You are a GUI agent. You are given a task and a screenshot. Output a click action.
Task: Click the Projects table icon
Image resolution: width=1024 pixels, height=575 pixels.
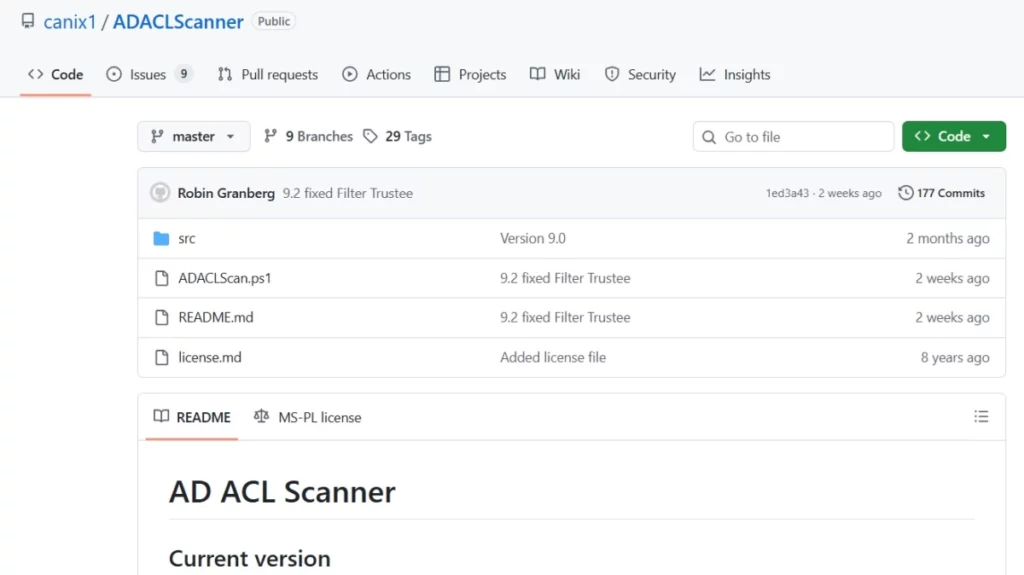click(x=442, y=74)
